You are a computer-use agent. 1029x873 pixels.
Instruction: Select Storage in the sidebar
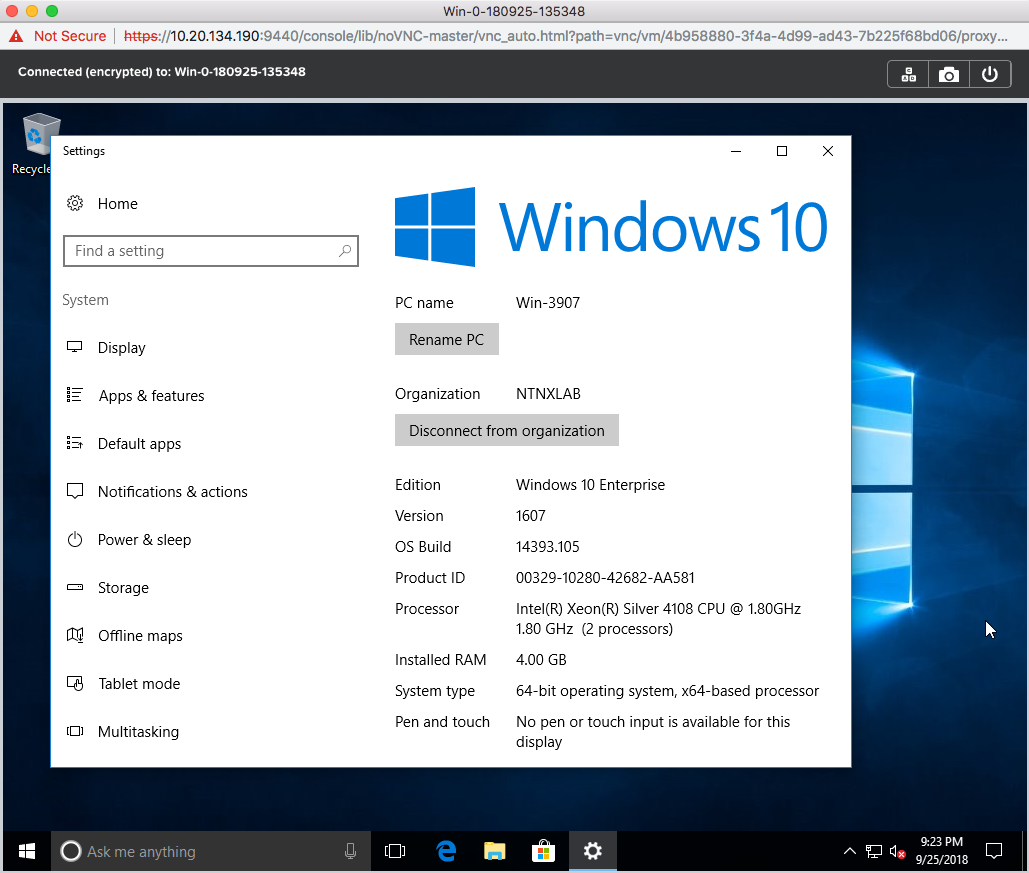click(x=123, y=587)
